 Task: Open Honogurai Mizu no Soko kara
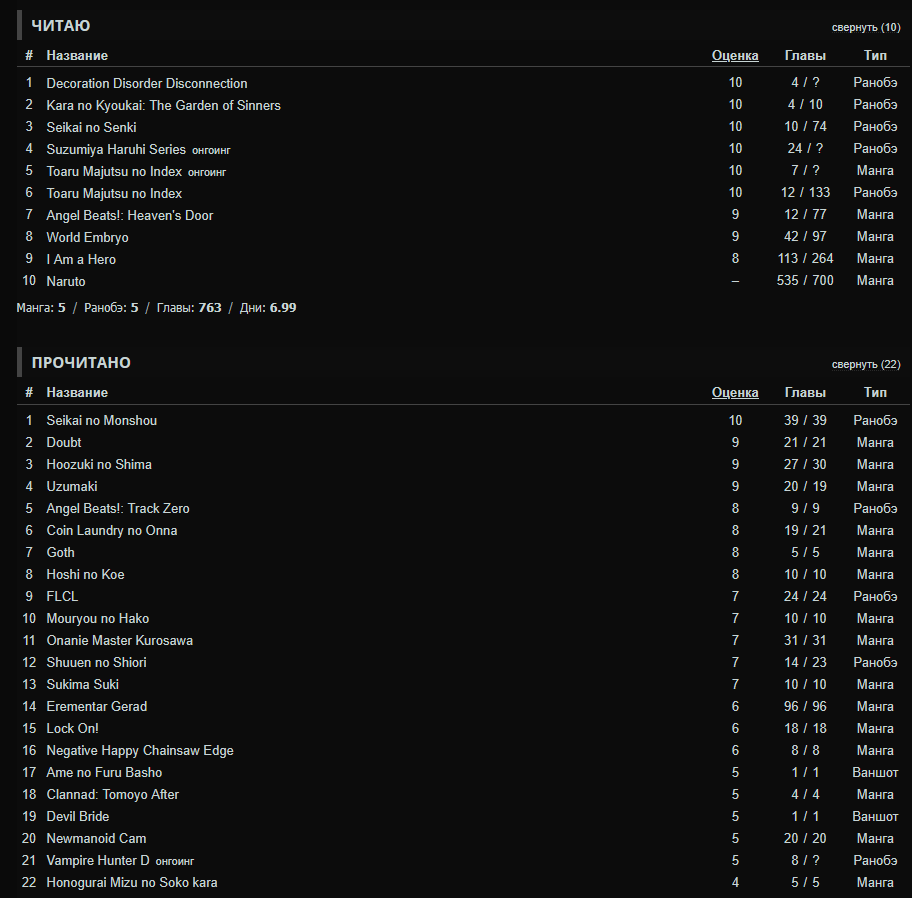(x=131, y=883)
